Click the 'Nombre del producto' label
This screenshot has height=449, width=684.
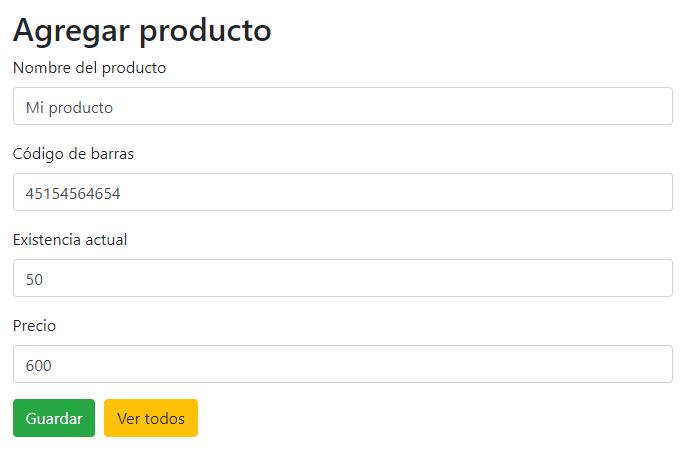(x=89, y=68)
